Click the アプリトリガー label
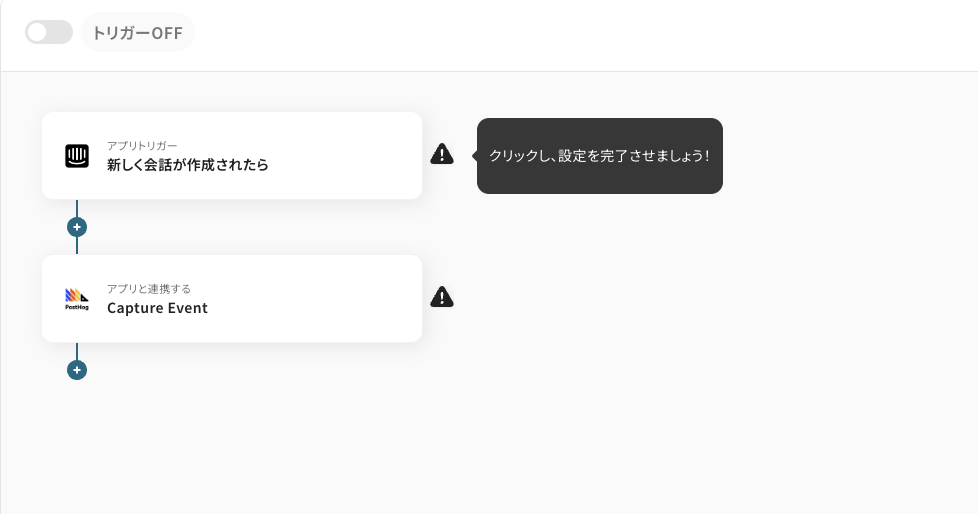This screenshot has height=514, width=978. [142, 146]
